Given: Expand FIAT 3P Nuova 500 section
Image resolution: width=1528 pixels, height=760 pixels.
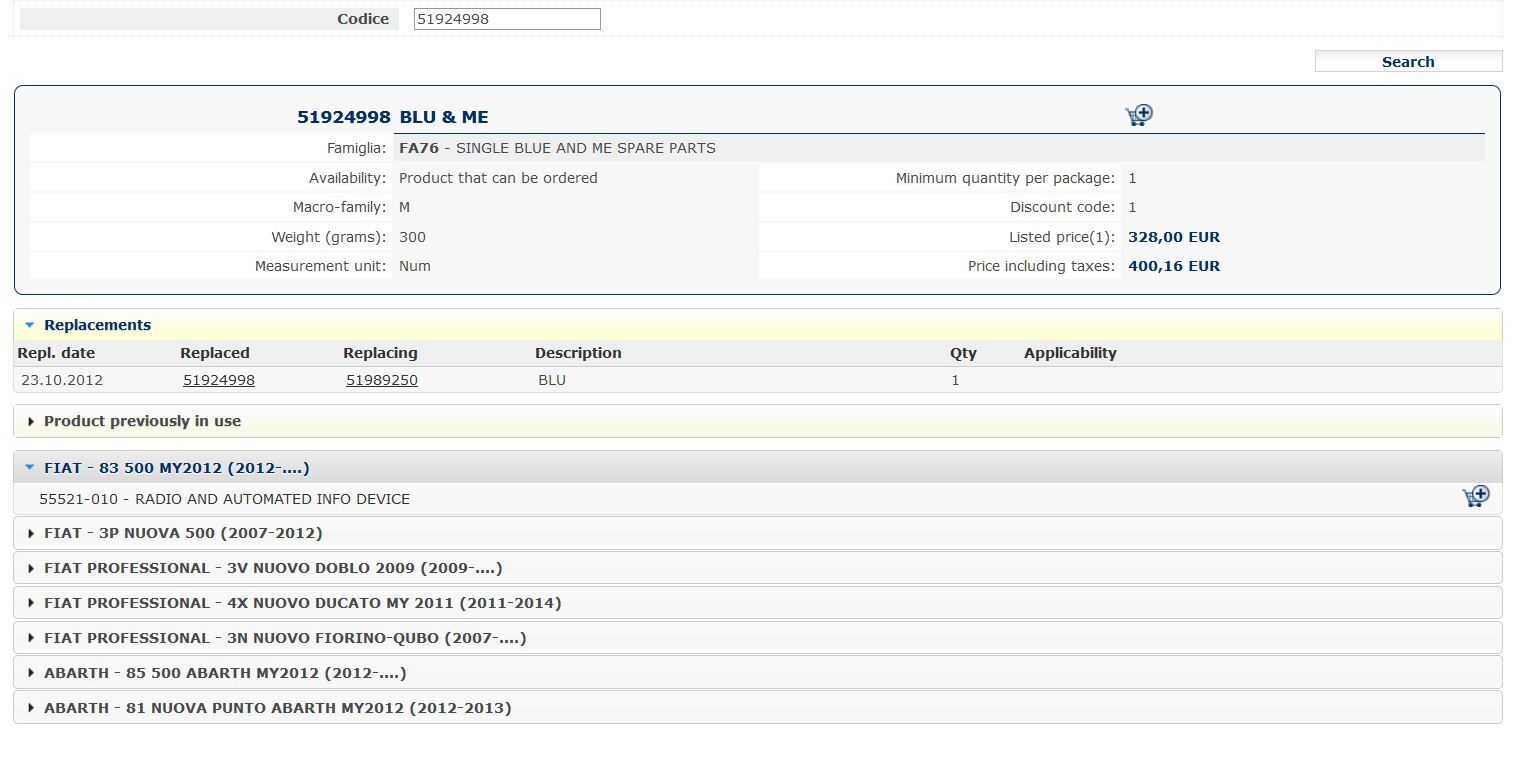Looking at the screenshot, I should [758, 533].
